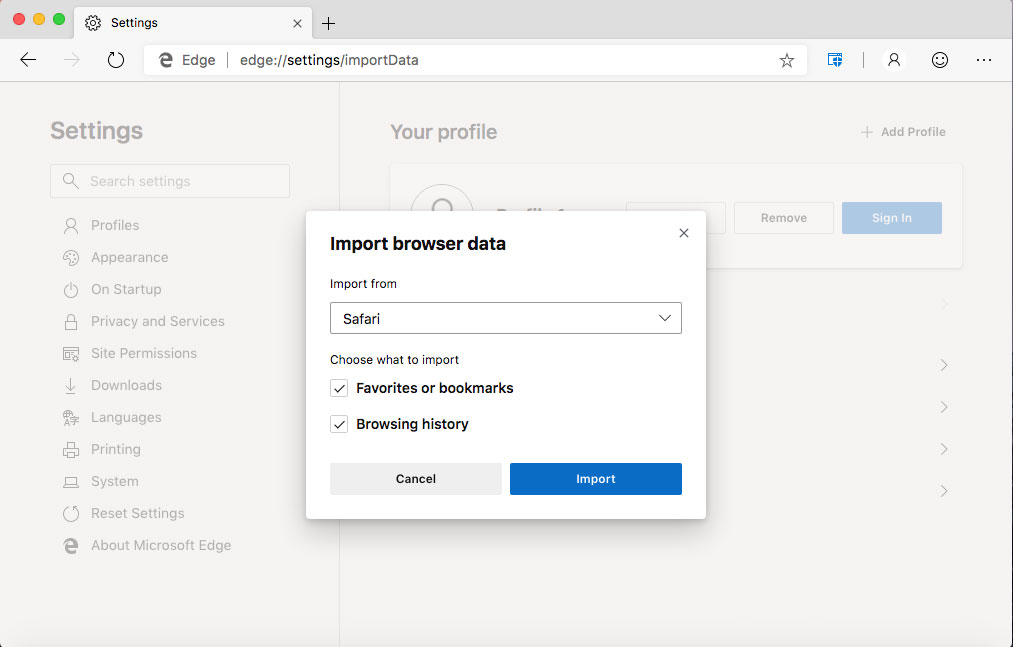Click the blue shield window icon in the toolbar
The height and width of the screenshot is (647, 1013).
tap(835, 60)
